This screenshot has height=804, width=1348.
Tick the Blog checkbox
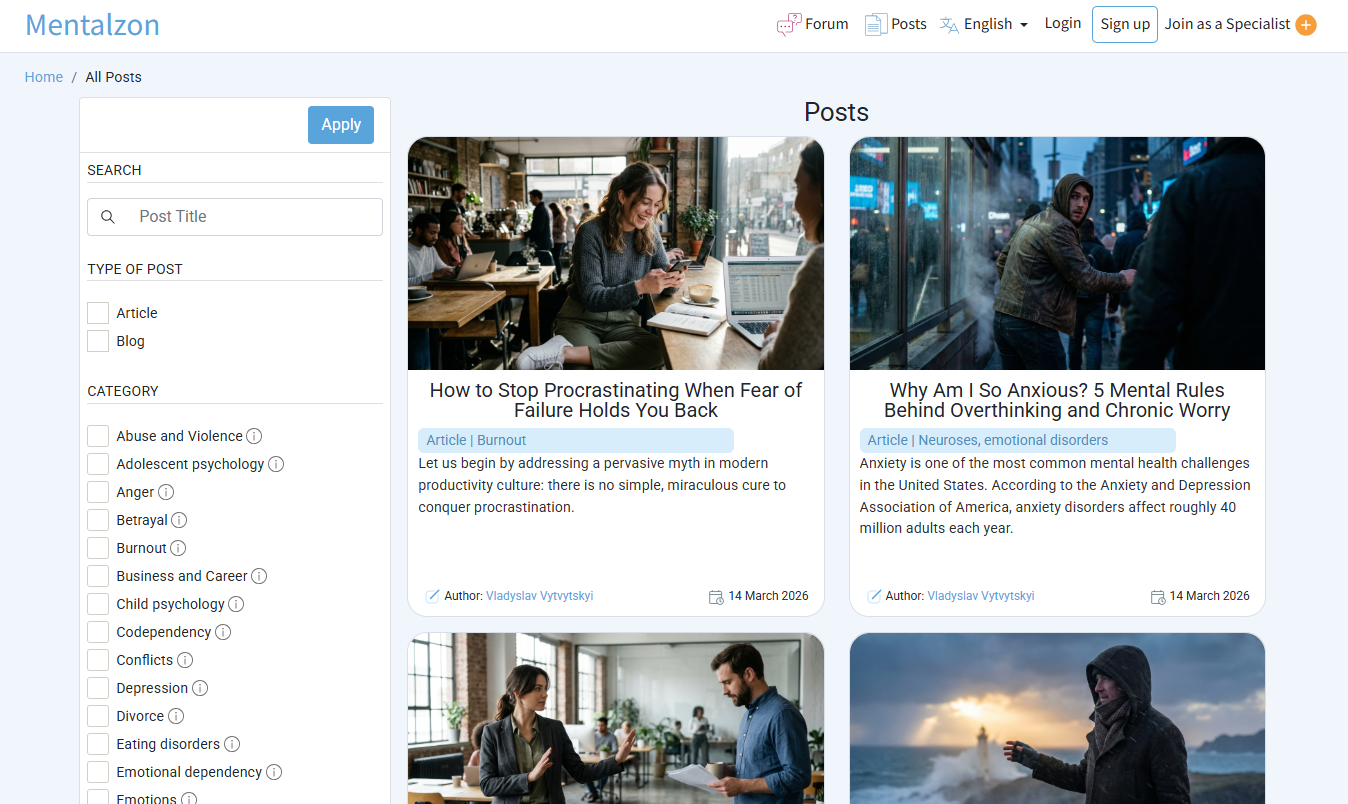click(98, 341)
